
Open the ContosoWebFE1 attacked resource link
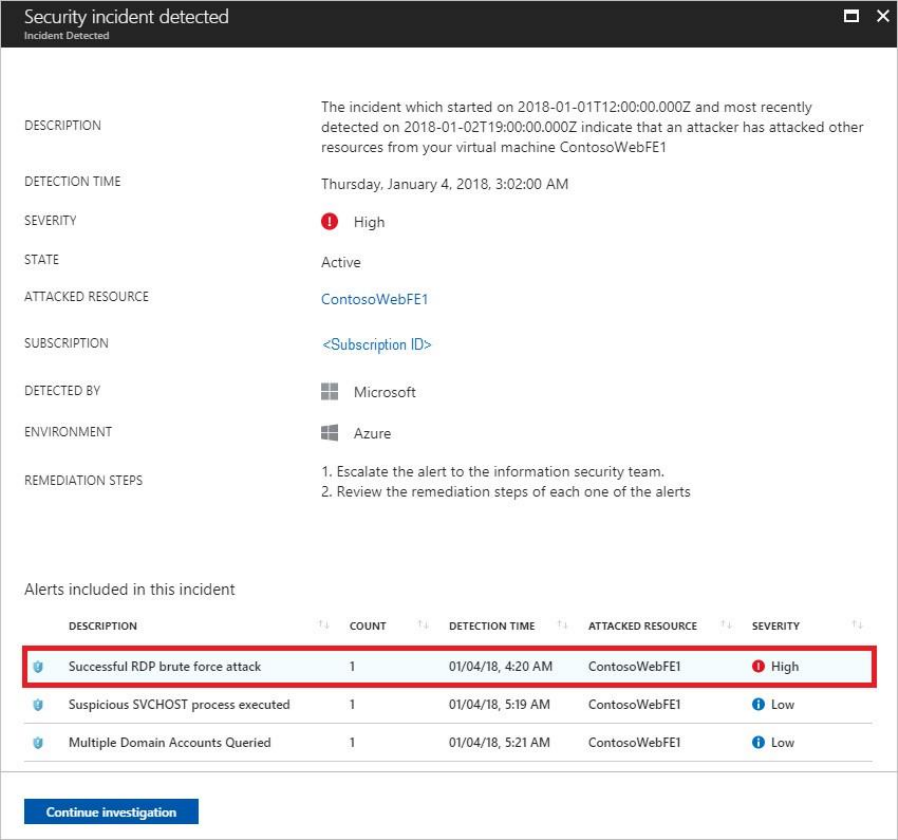point(374,299)
